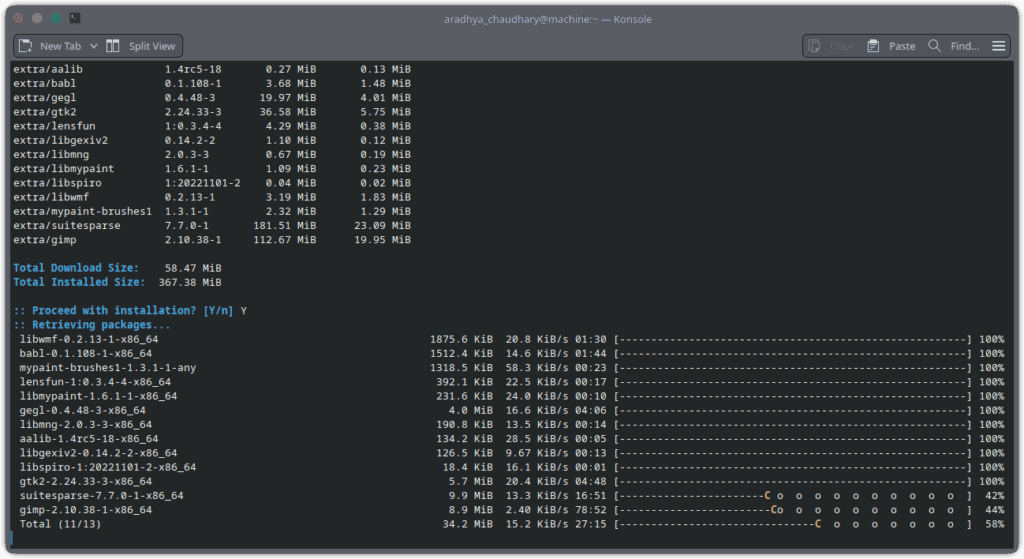Viewport: 1024px width, 559px height.
Task: Click the 78:52 remaining time for gimp
Action: [x=590, y=511]
